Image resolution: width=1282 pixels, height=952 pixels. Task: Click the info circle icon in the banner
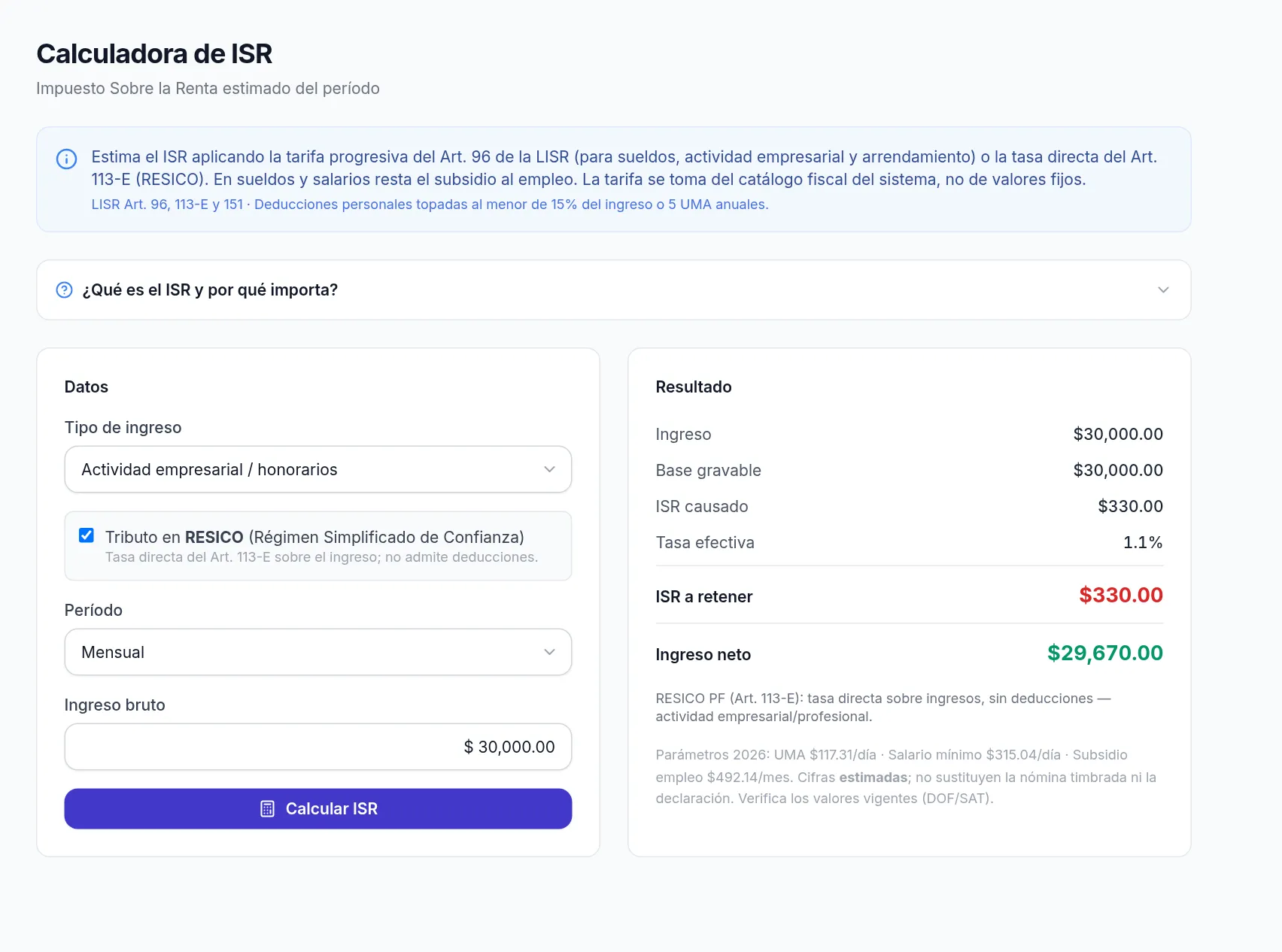coord(66,159)
